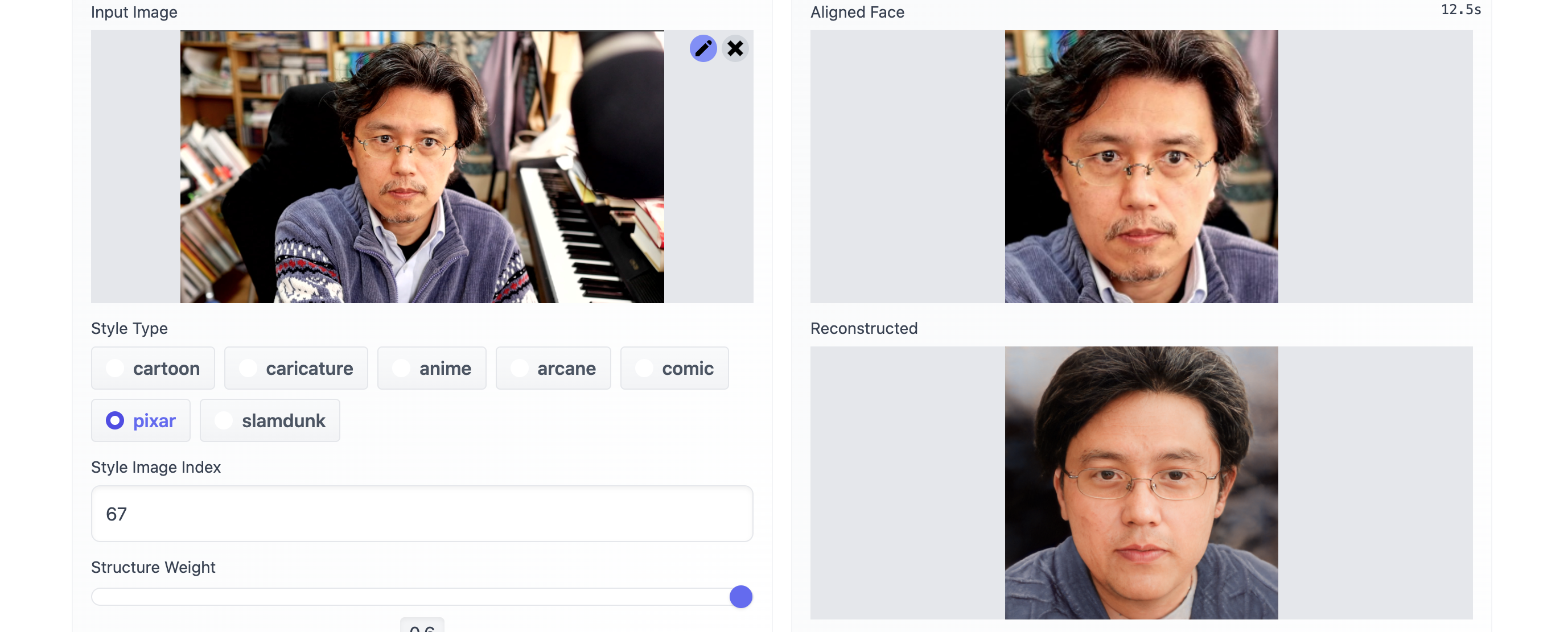This screenshot has height=632, width=1568.
Task: Click the "Aligned Face" label
Action: [x=857, y=12]
